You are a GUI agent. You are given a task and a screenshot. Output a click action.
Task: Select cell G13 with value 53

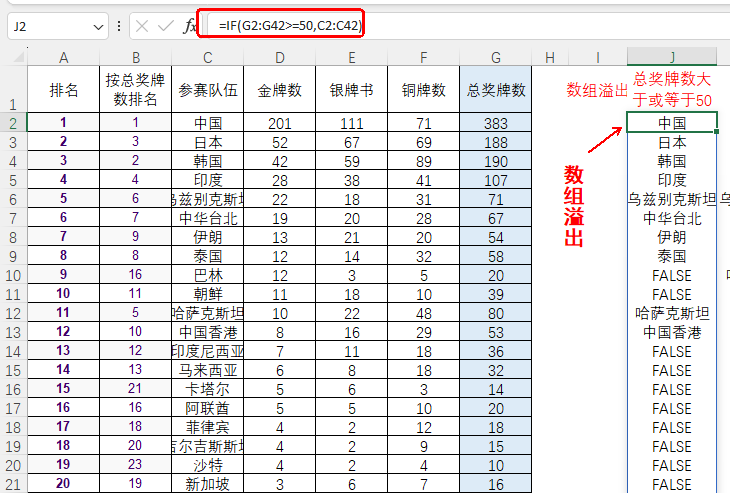[x=495, y=332]
